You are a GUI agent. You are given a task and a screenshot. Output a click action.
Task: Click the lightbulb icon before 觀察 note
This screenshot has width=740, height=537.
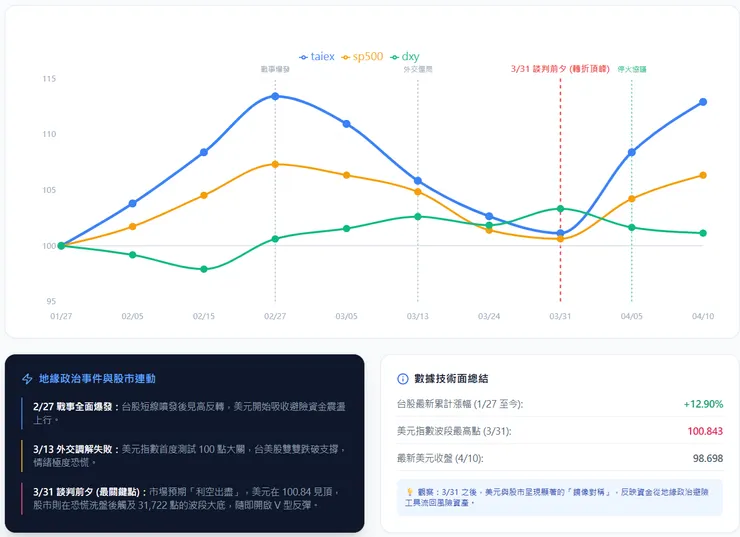(410, 492)
